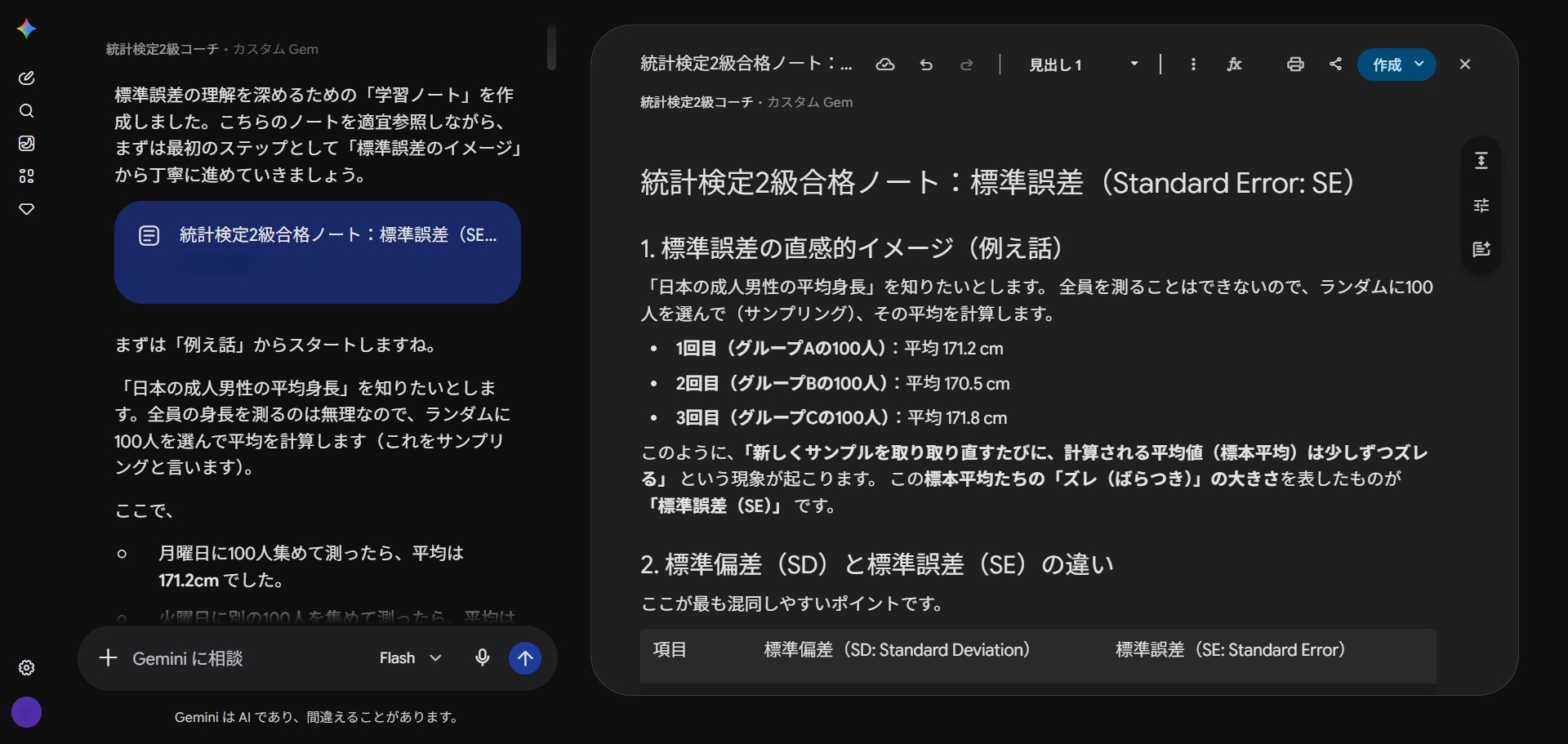Screen dimensions: 1568x744
Task: Click the chat line まずは「例え話」からスタートしますね。
Action: coord(278,345)
